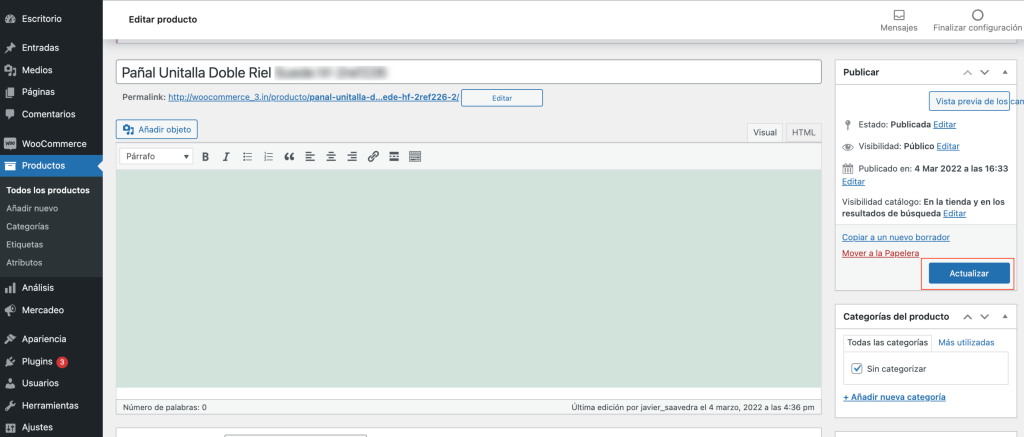Image resolution: width=1024 pixels, height=437 pixels.
Task: Click Editar button next to permalink
Action: coord(502,98)
